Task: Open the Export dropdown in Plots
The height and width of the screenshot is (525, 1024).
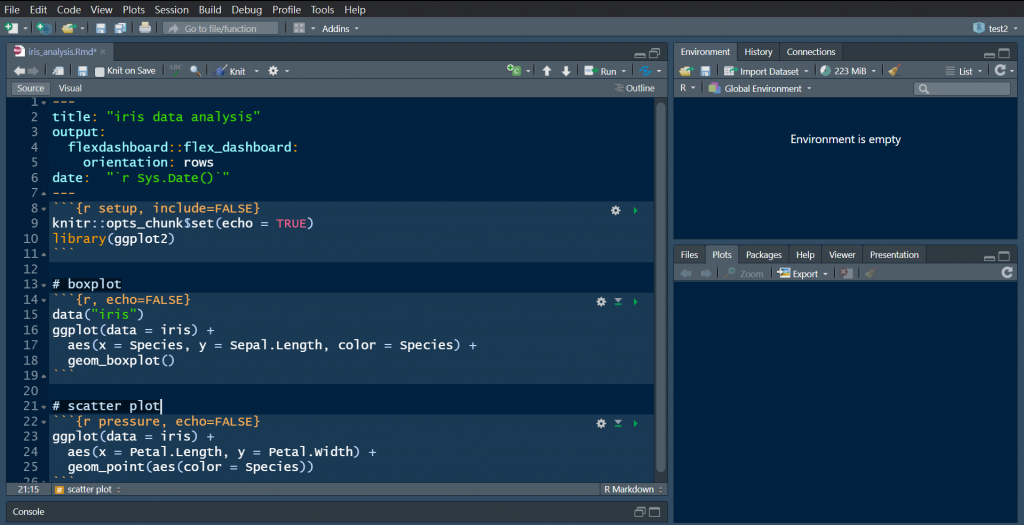Action: (803, 274)
